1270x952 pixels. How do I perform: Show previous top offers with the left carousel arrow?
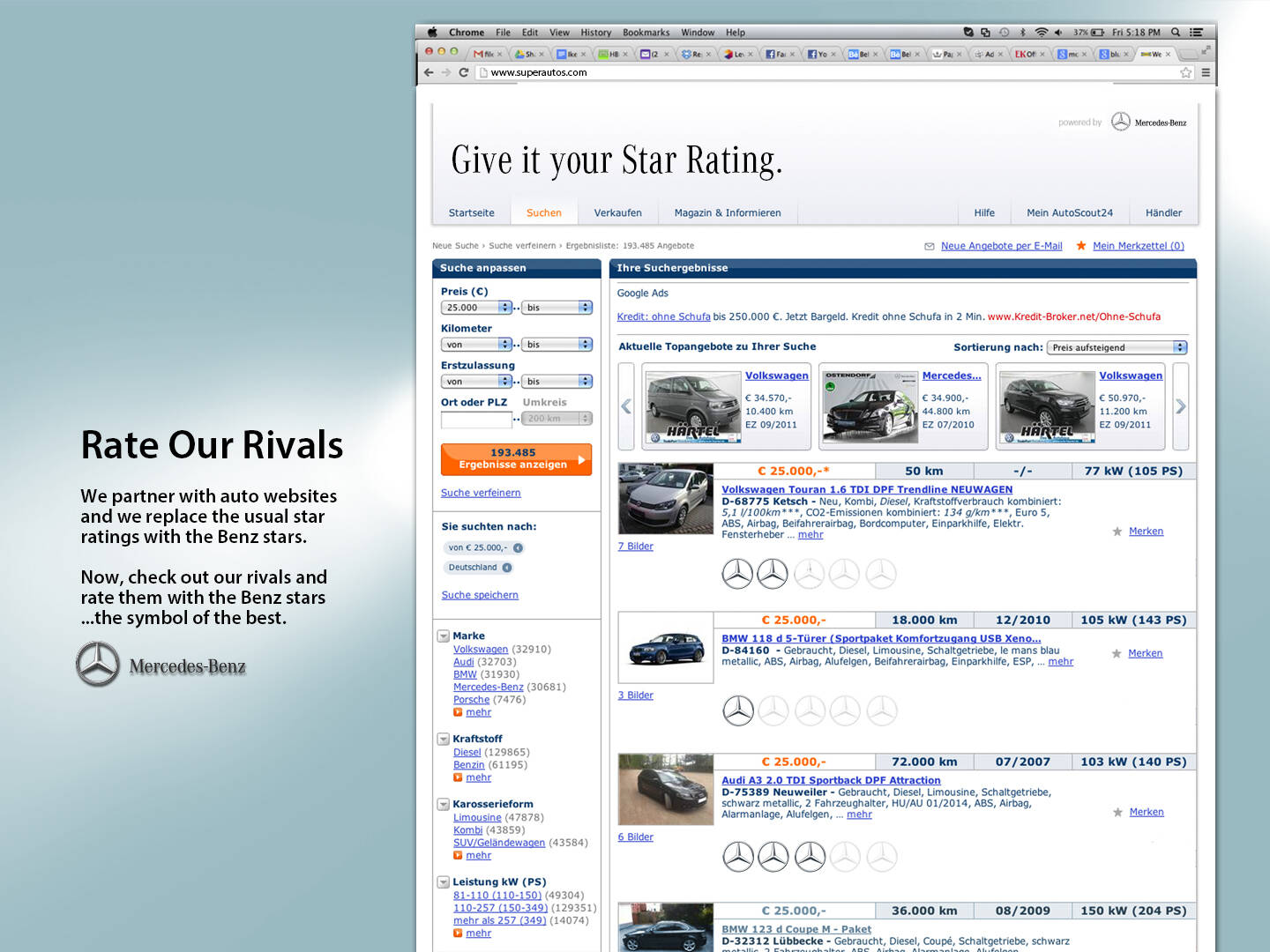[626, 406]
